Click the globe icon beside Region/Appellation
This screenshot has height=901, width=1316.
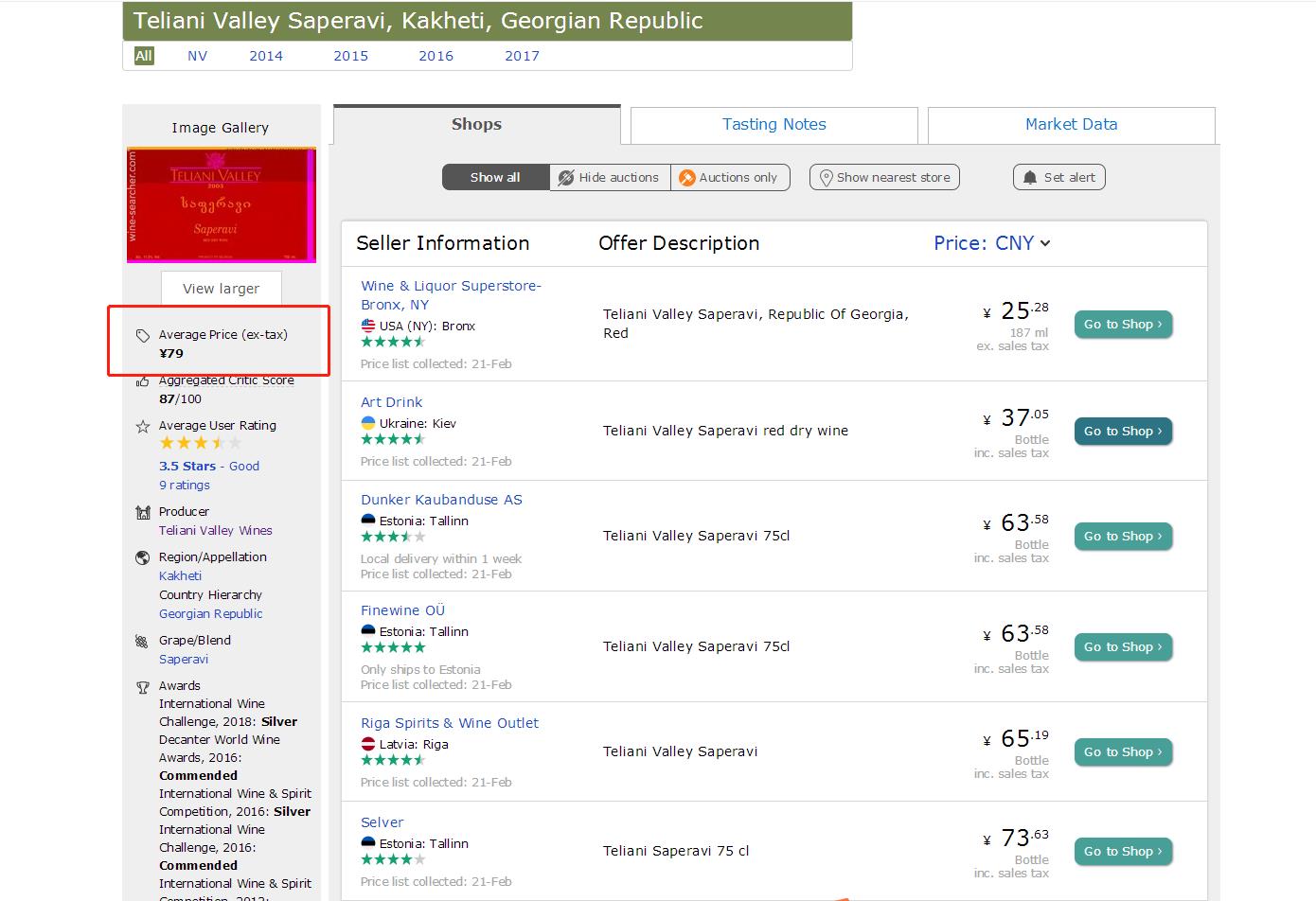click(x=143, y=557)
